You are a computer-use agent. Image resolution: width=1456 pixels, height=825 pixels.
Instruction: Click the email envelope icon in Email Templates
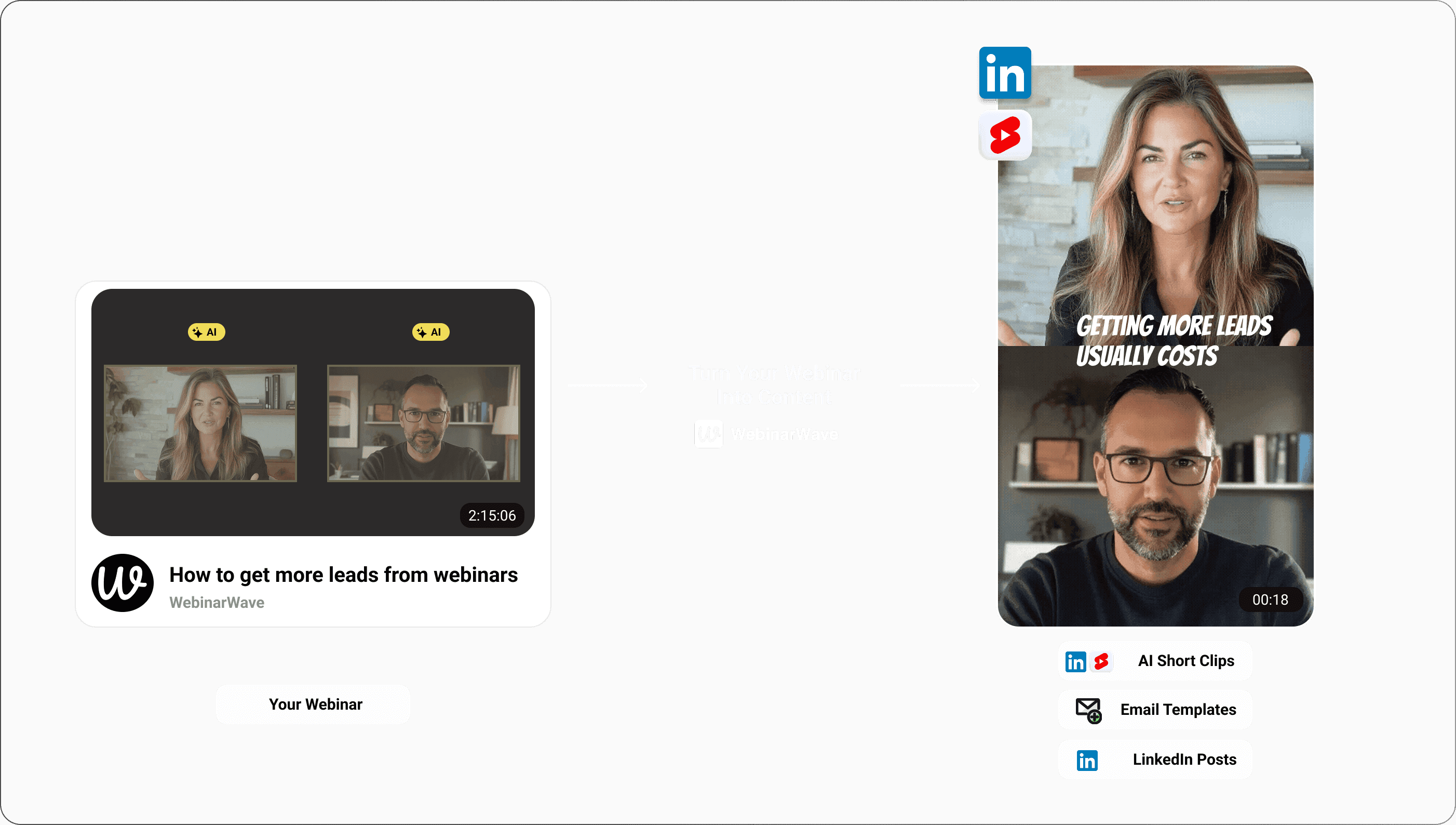coord(1088,710)
